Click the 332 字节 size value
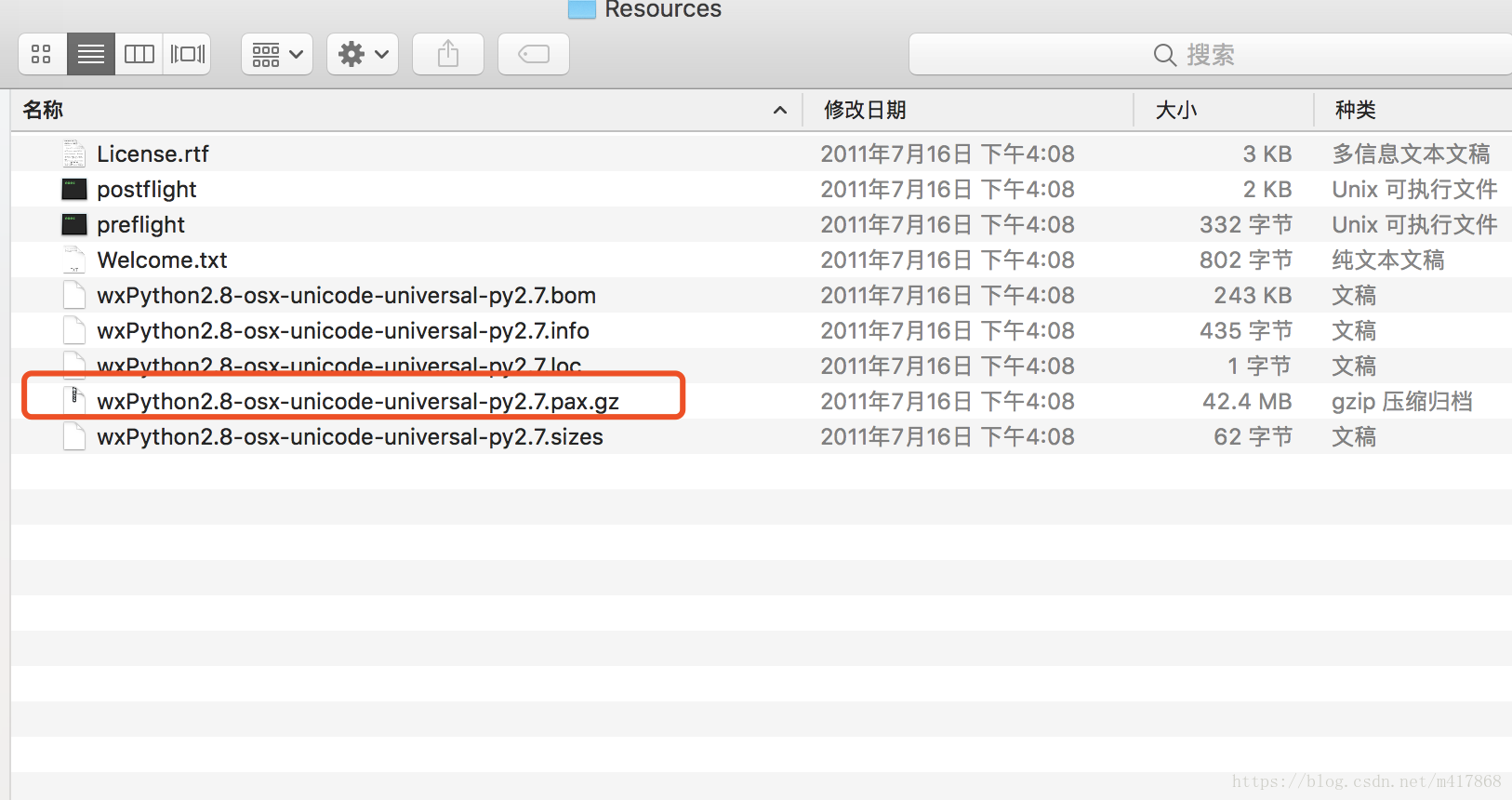 point(1246,224)
